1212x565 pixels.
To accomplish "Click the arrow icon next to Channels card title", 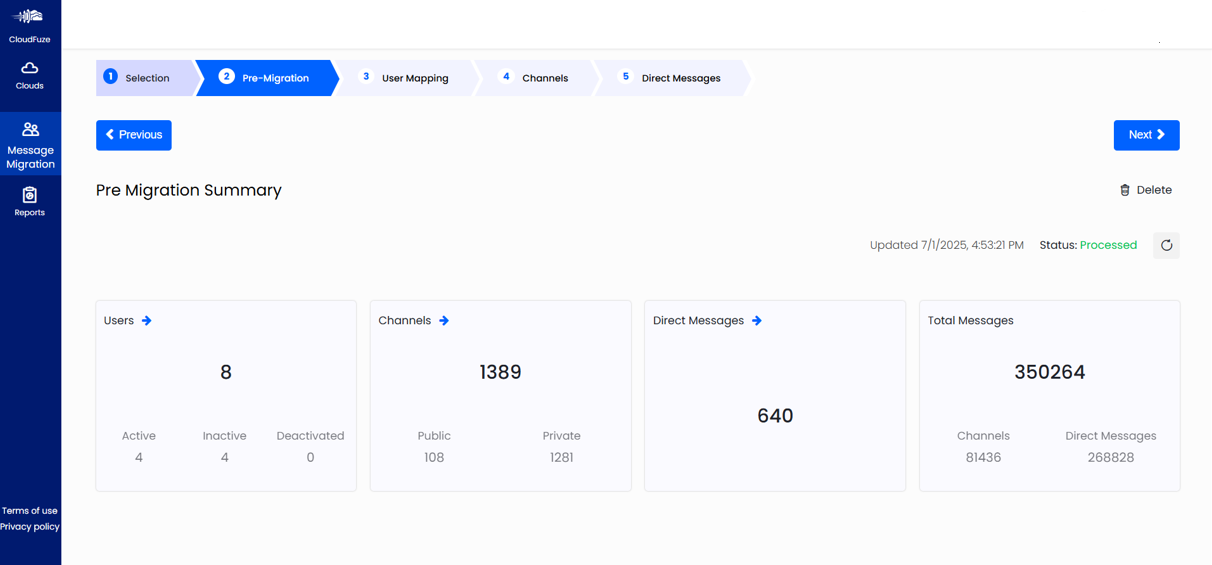I will (x=444, y=321).
